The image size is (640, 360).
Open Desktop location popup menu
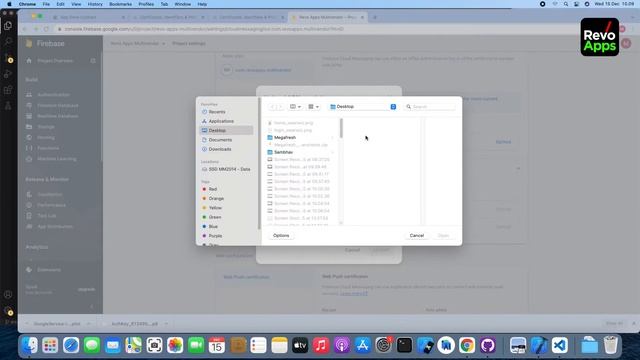point(362,107)
